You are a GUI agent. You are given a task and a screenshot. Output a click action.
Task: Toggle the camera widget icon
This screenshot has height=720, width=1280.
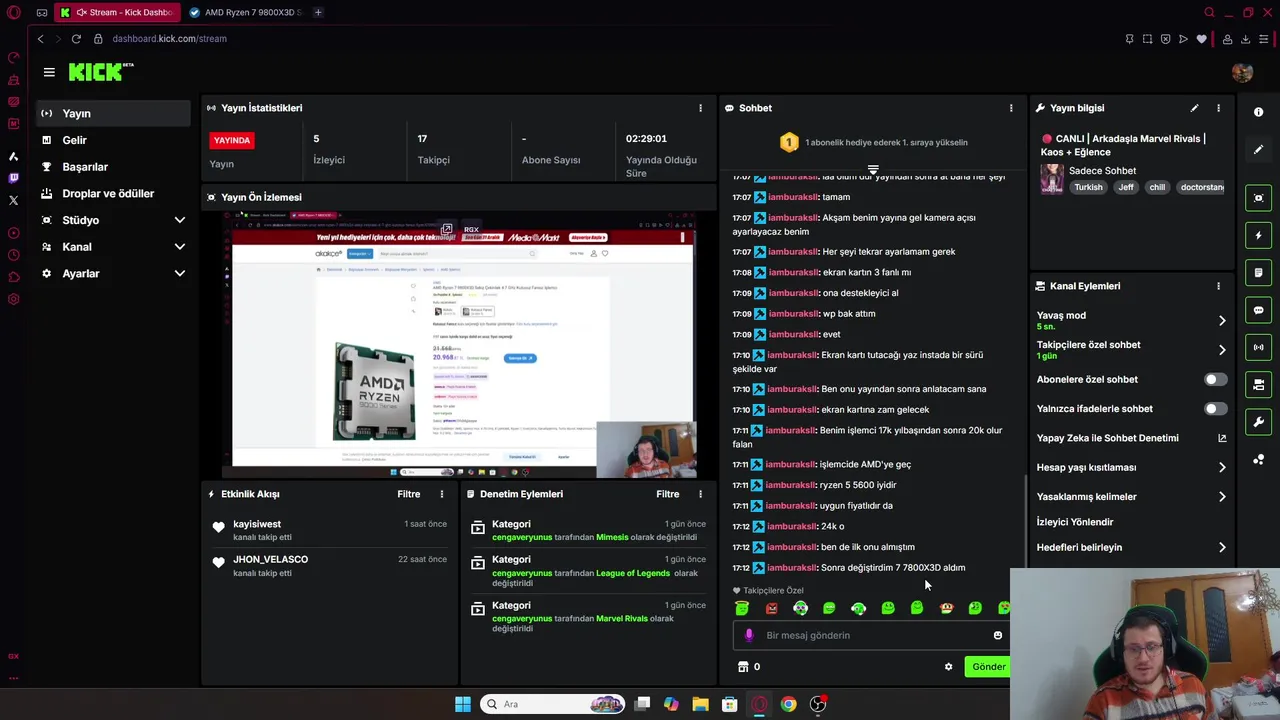pyautogui.click(x=1258, y=384)
